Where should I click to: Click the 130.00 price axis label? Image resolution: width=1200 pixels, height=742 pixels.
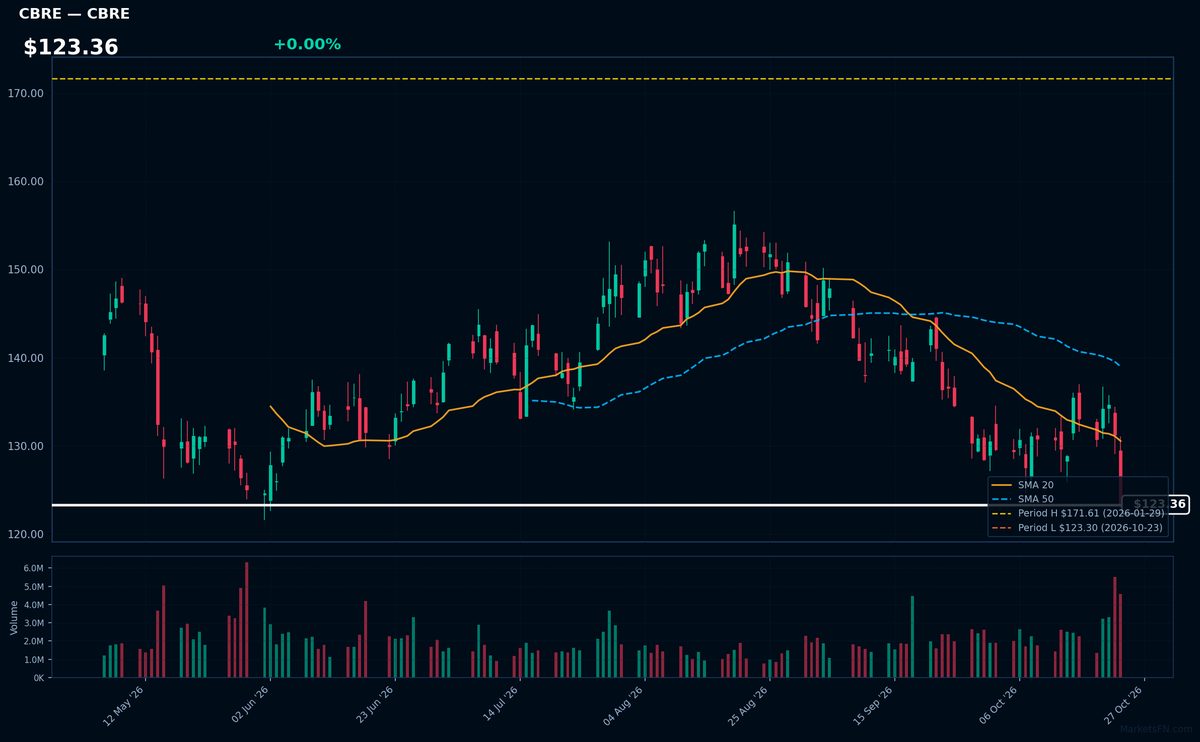27,446
